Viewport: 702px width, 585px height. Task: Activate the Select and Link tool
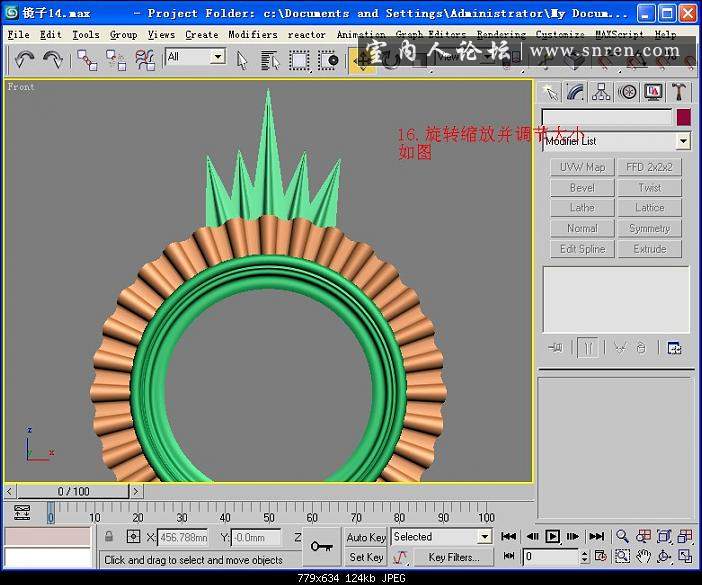click(87, 60)
